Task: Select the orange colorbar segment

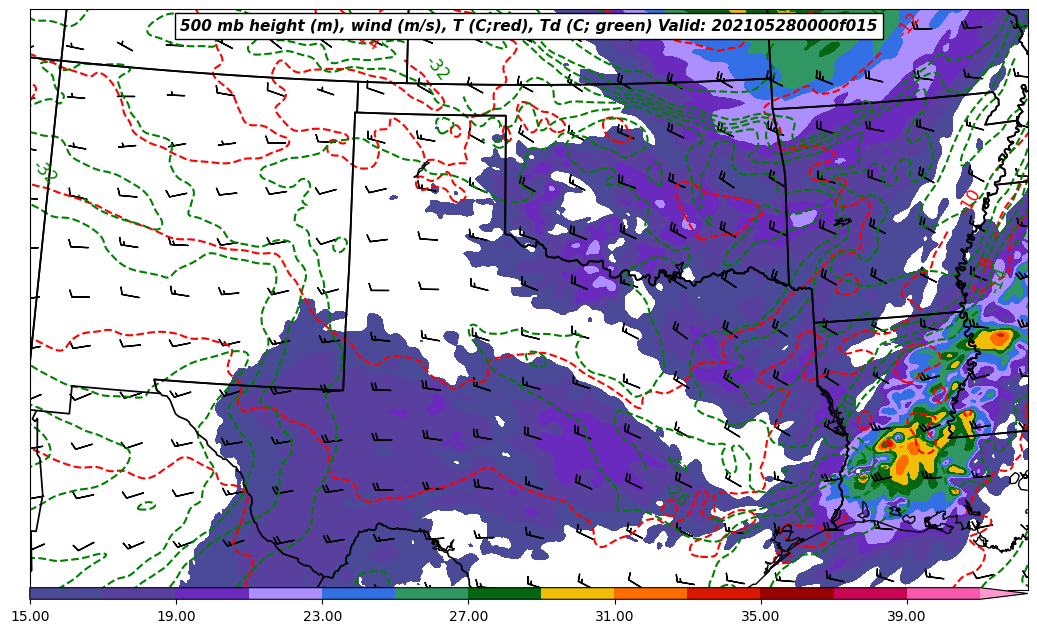Action: click(650, 593)
